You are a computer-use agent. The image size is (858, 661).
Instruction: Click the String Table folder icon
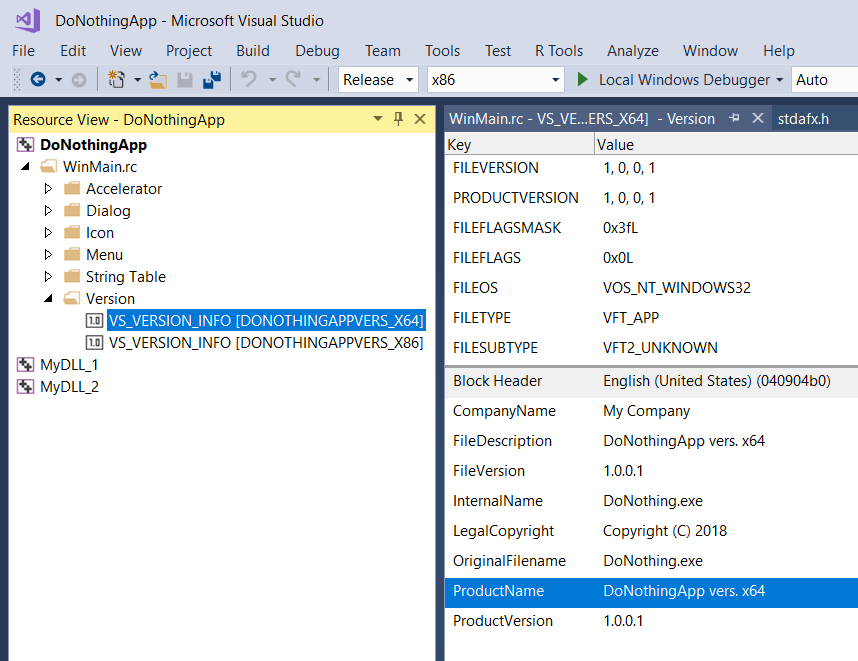(x=72, y=276)
